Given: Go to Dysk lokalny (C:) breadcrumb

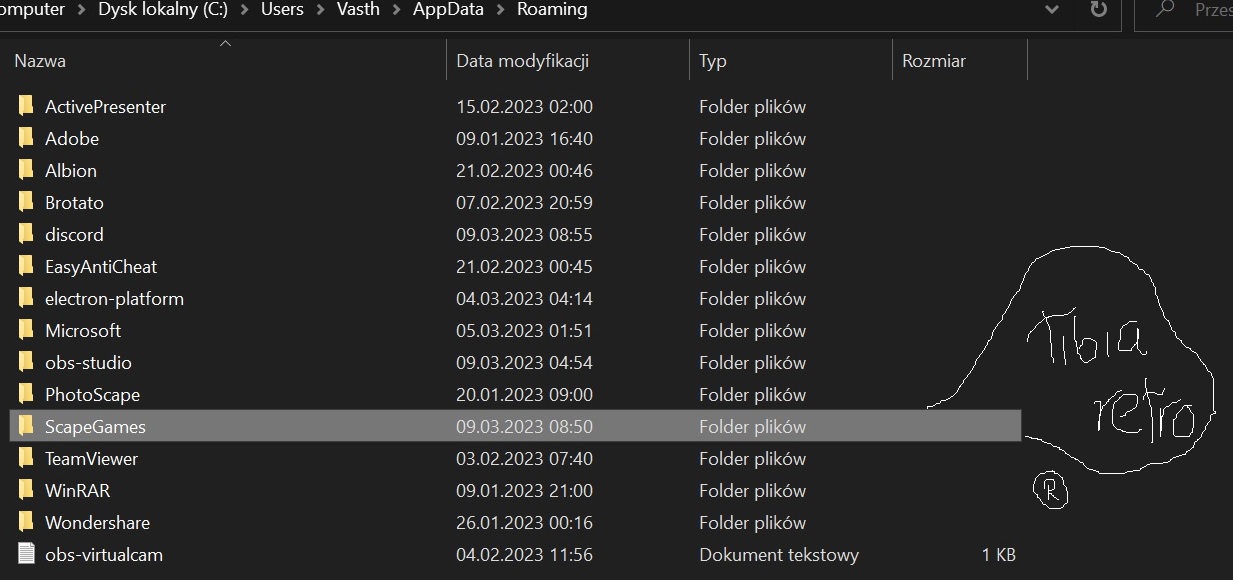Looking at the screenshot, I should [162, 10].
